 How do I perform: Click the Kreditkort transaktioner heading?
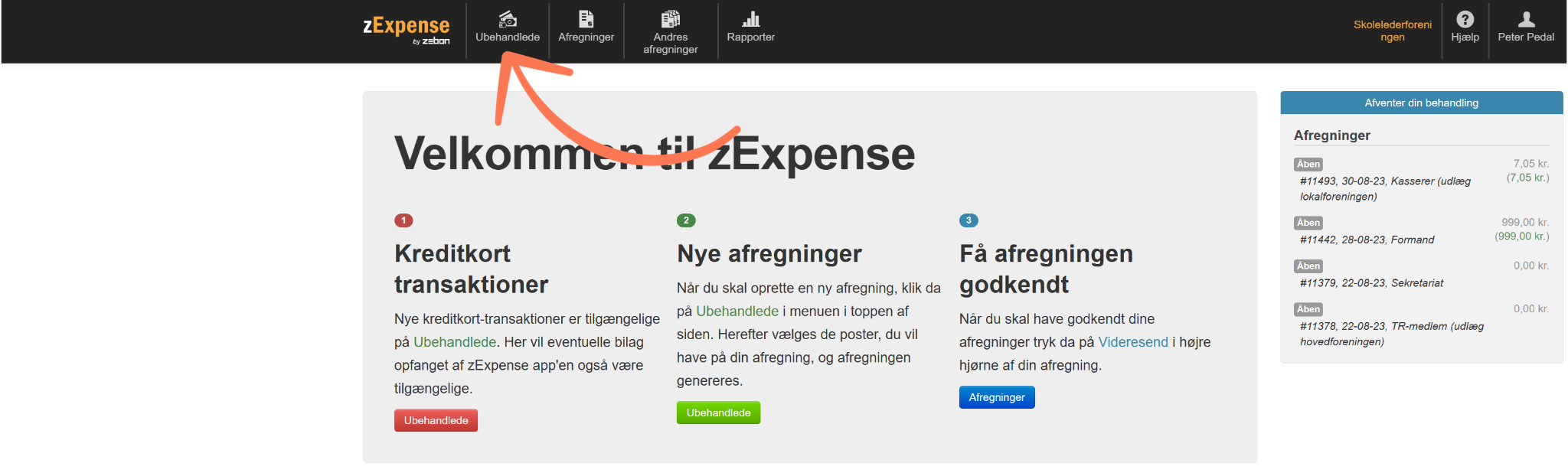click(471, 269)
